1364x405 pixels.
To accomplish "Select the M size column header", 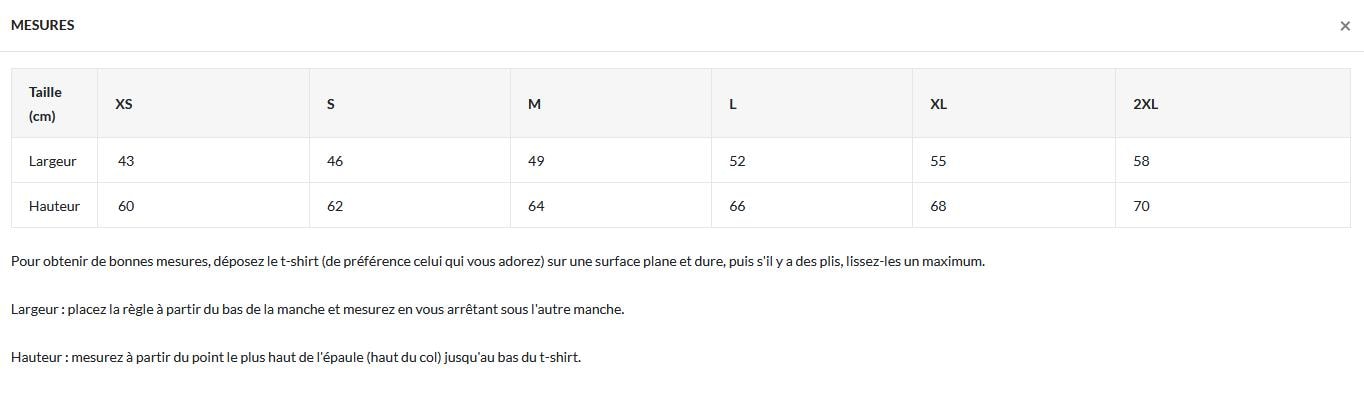I will click(x=534, y=104).
